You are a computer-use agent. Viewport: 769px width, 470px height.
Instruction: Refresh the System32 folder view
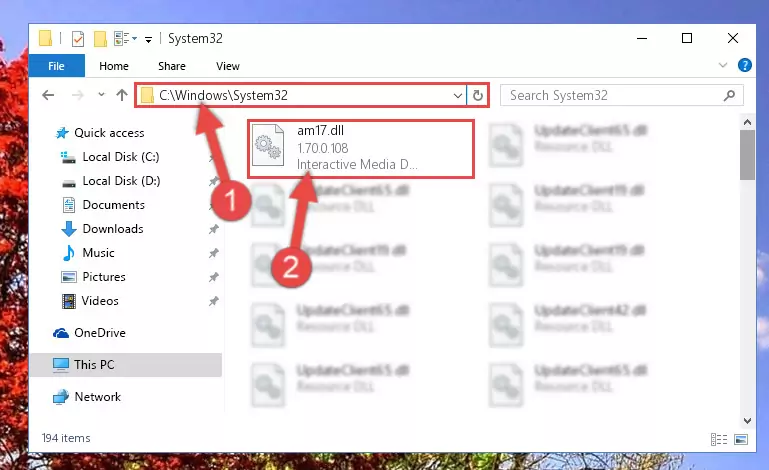tap(478, 96)
